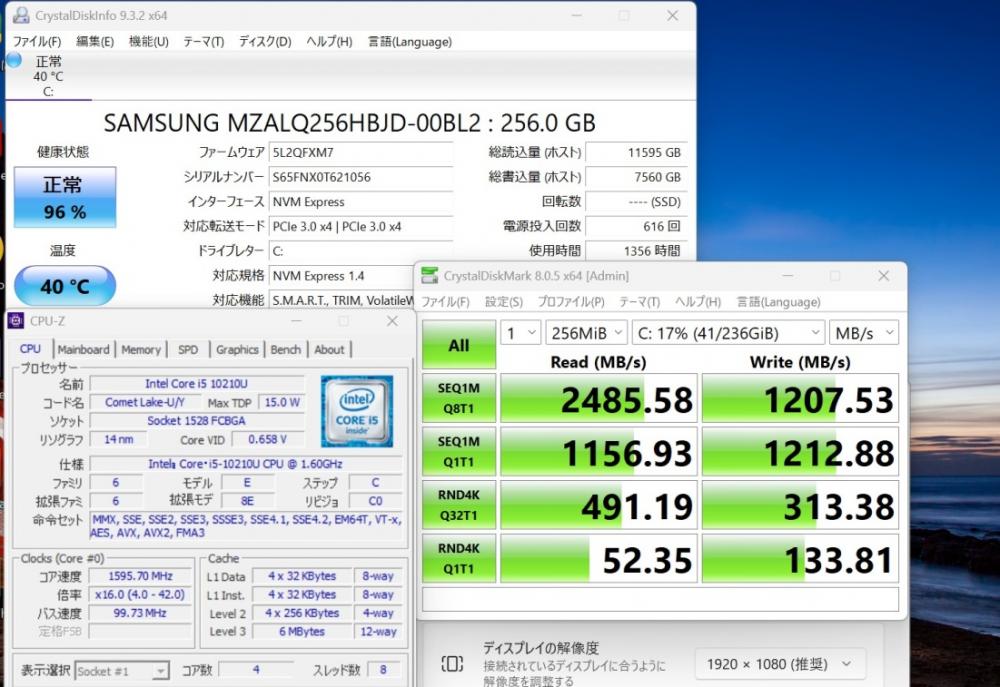Open ディスク(D) menu in CrystalDiskInfo
Viewport: 1000px width, 687px height.
click(x=265, y=41)
